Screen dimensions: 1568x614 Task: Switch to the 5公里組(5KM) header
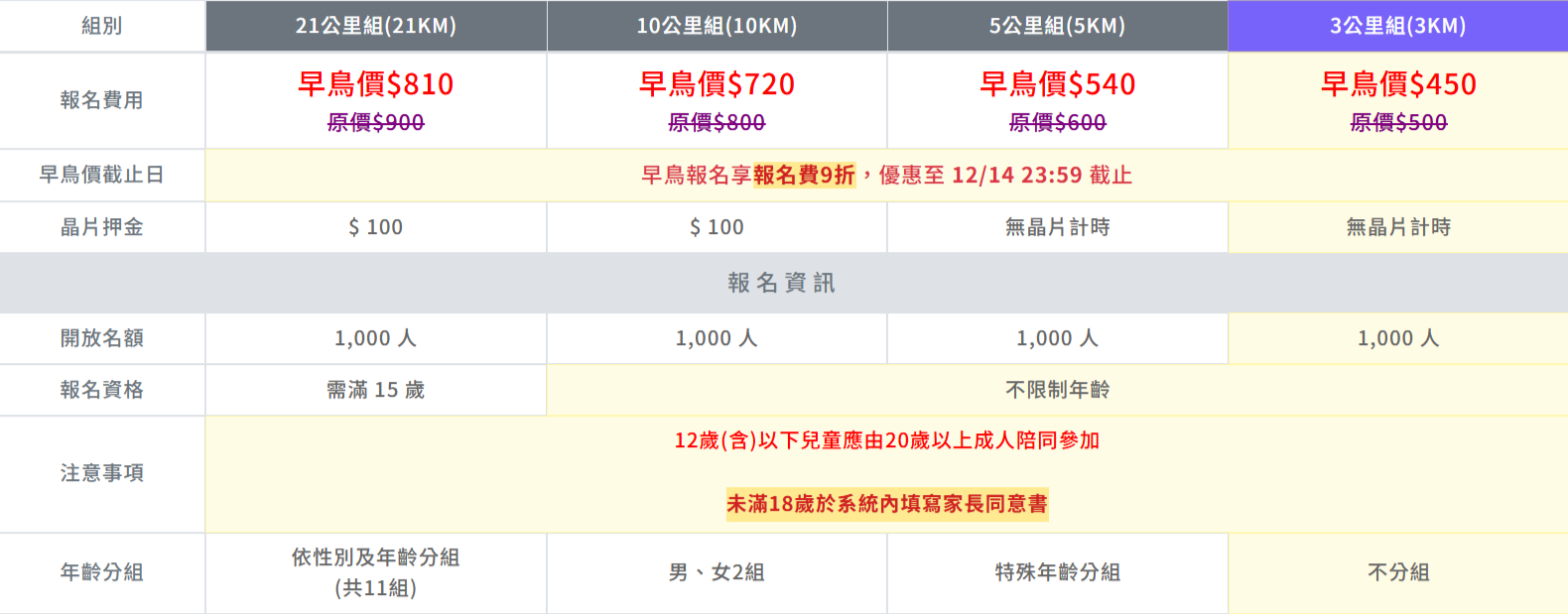click(x=1057, y=26)
